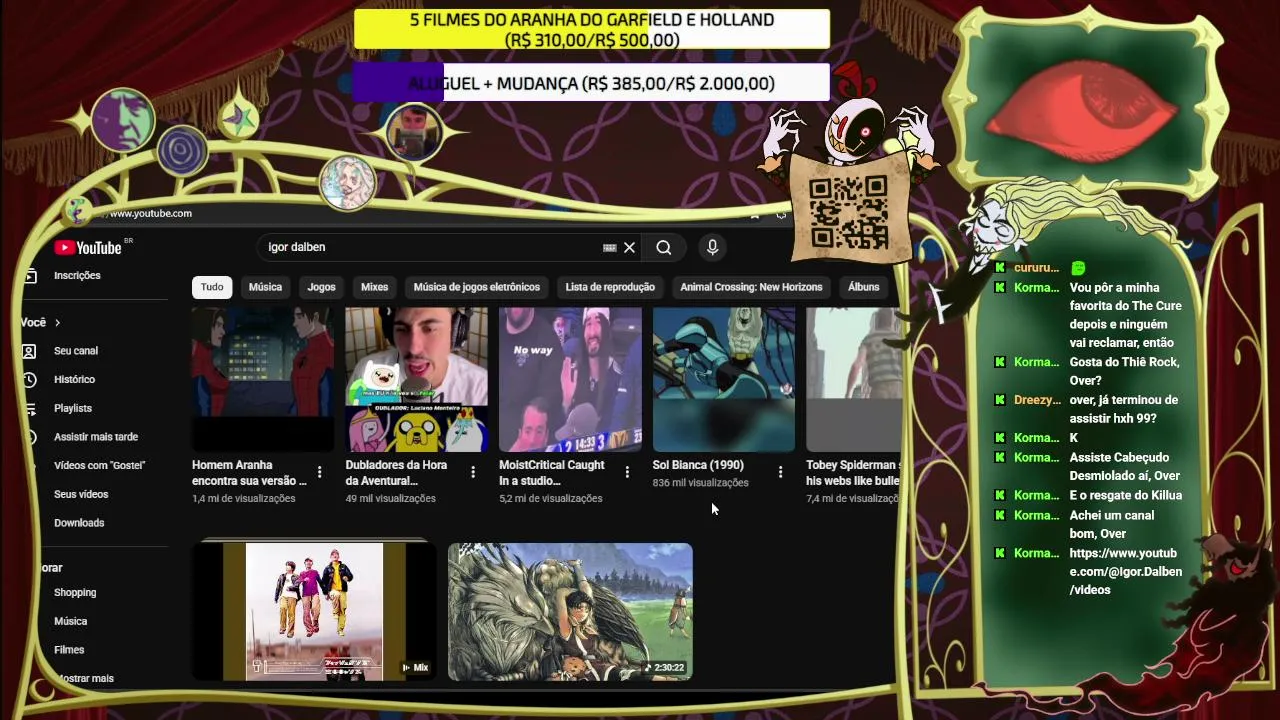
Task: Run the search with the magnifier button
Action: (664, 248)
